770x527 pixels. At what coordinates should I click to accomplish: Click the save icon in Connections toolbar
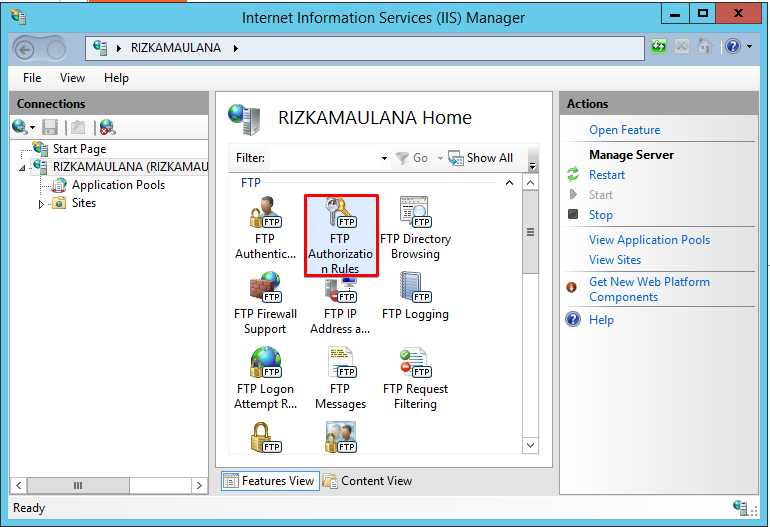coord(50,127)
